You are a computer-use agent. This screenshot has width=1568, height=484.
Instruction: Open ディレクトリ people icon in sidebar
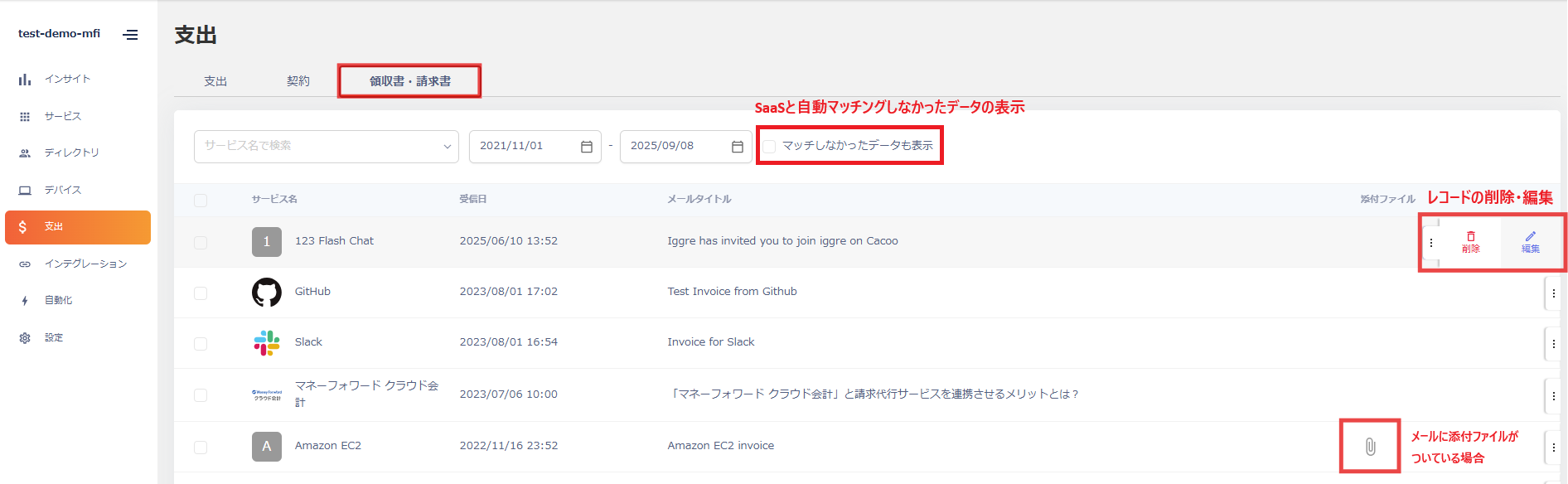(25, 153)
